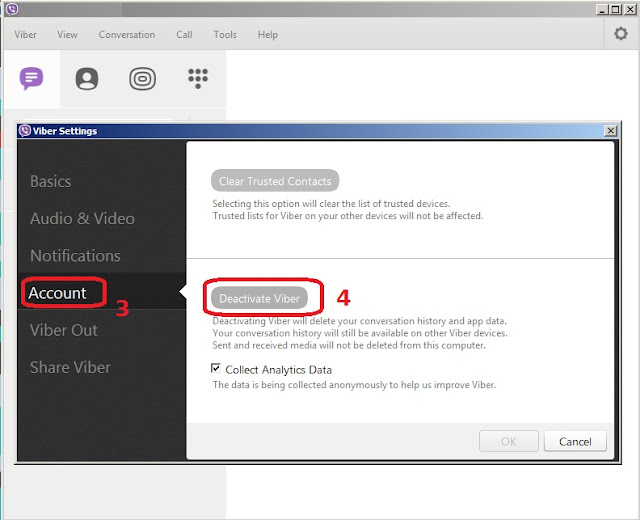Image resolution: width=640 pixels, height=520 pixels.
Task: Select Share Viber settings section
Action: tap(70, 367)
